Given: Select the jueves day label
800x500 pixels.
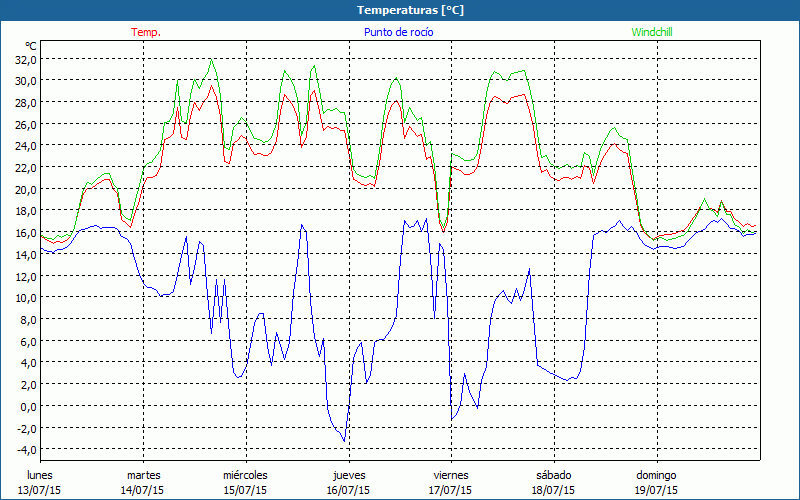Looking at the screenshot, I should coord(347,475).
